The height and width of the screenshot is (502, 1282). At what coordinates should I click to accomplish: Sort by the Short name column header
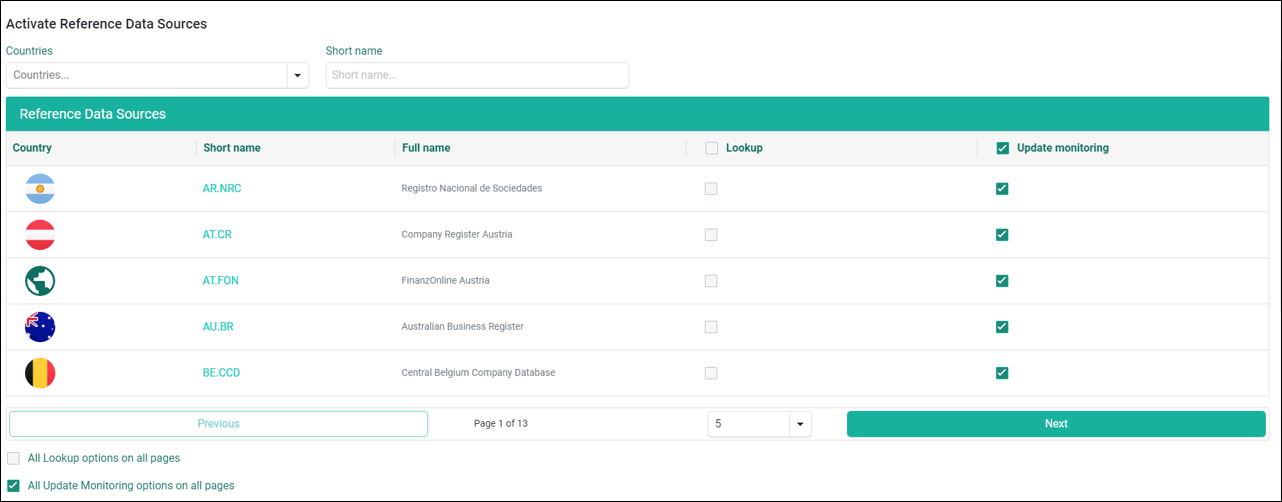point(232,148)
